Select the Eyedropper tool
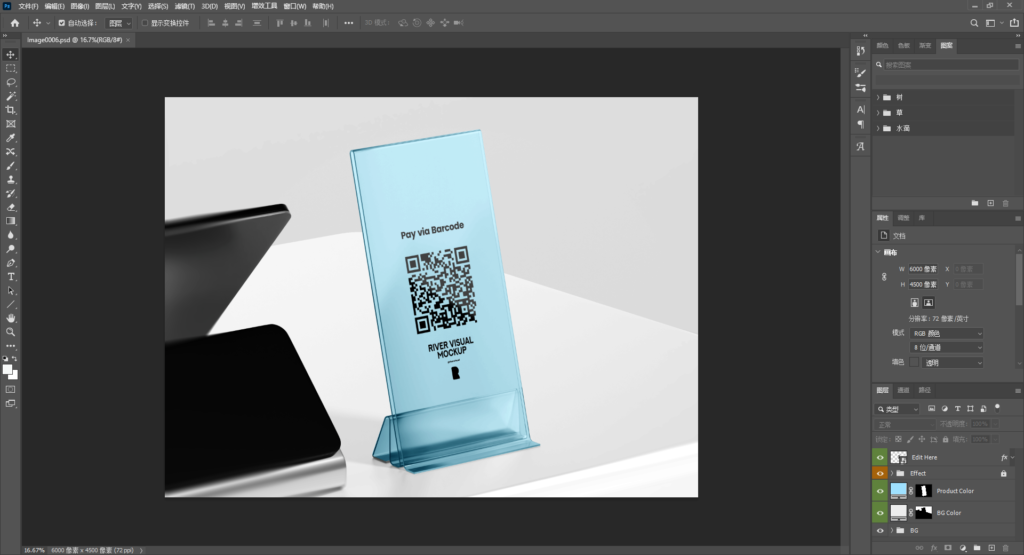 10,138
